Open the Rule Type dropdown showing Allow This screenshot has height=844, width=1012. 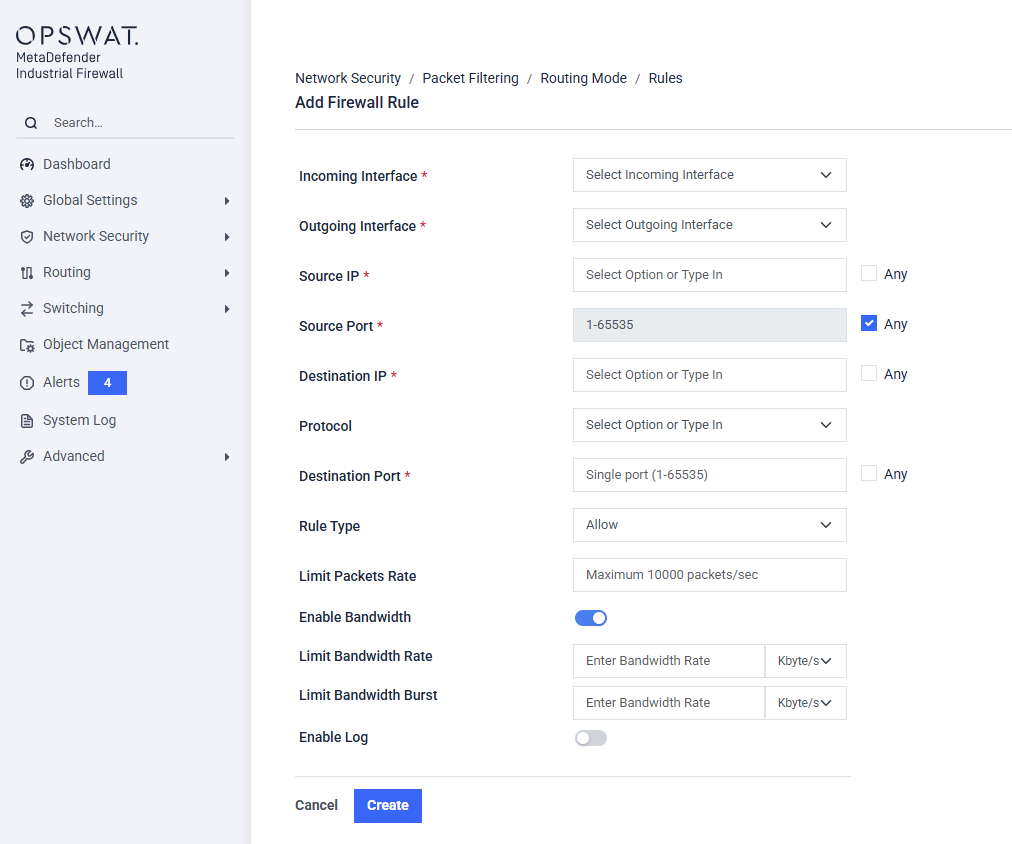(709, 525)
